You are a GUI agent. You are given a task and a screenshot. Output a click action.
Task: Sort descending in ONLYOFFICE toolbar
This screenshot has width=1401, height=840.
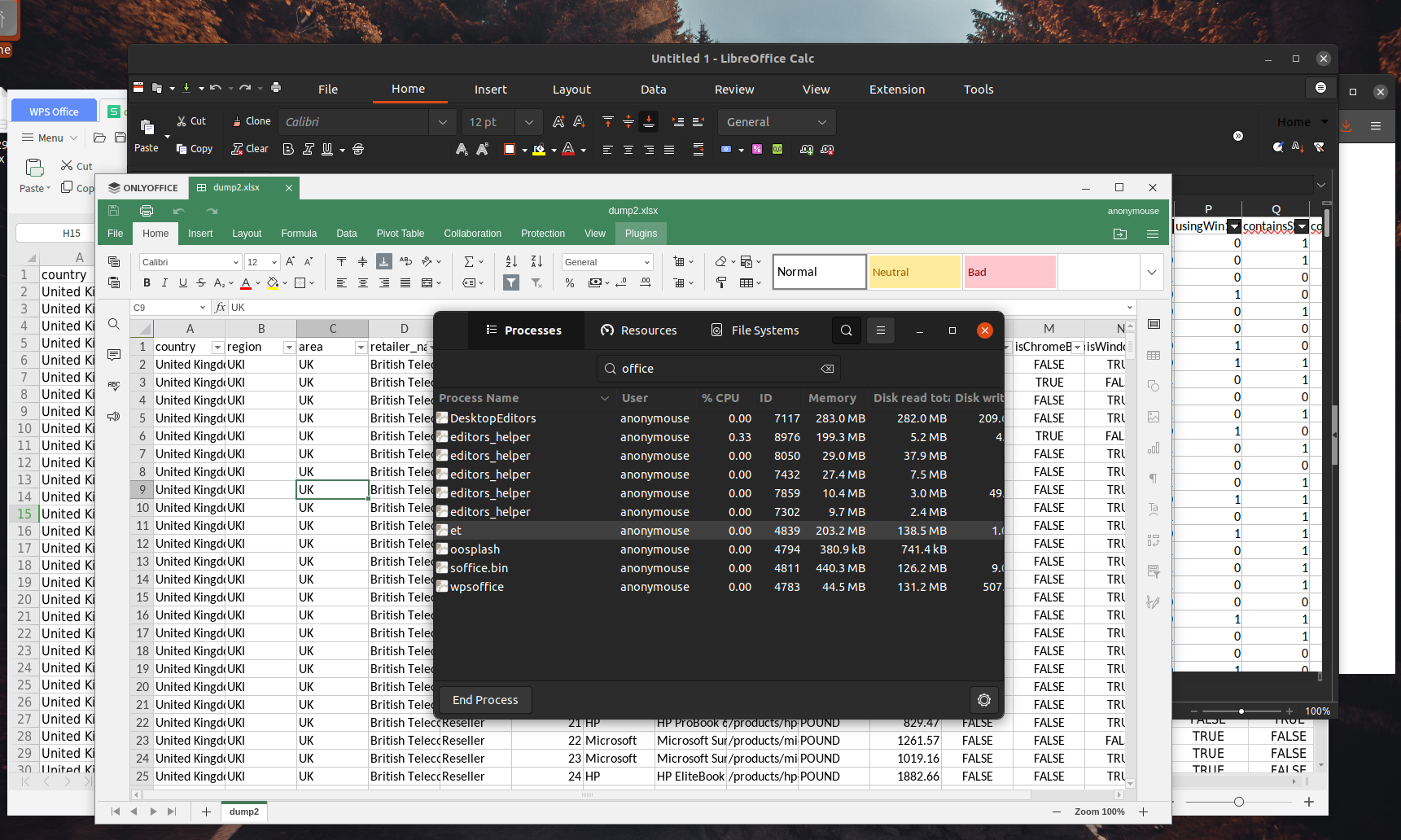pos(536,261)
